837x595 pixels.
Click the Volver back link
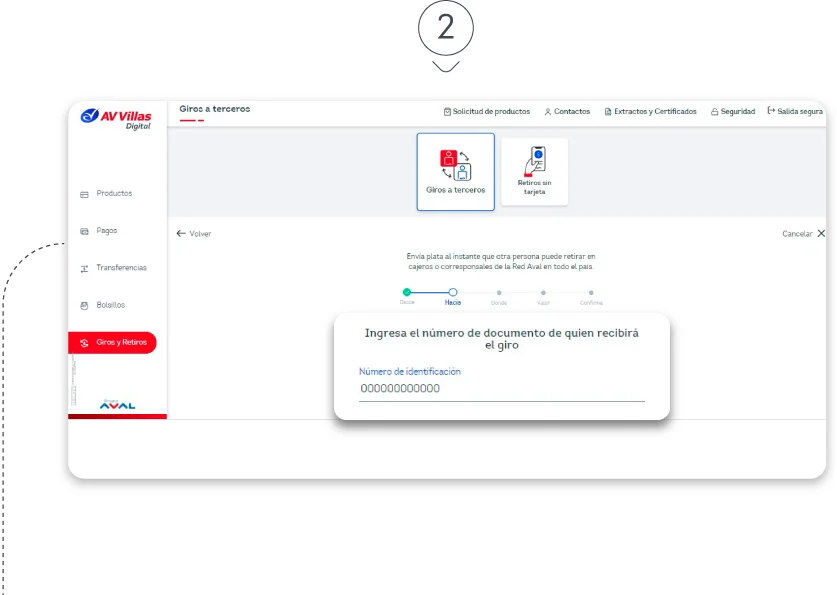[x=193, y=233]
